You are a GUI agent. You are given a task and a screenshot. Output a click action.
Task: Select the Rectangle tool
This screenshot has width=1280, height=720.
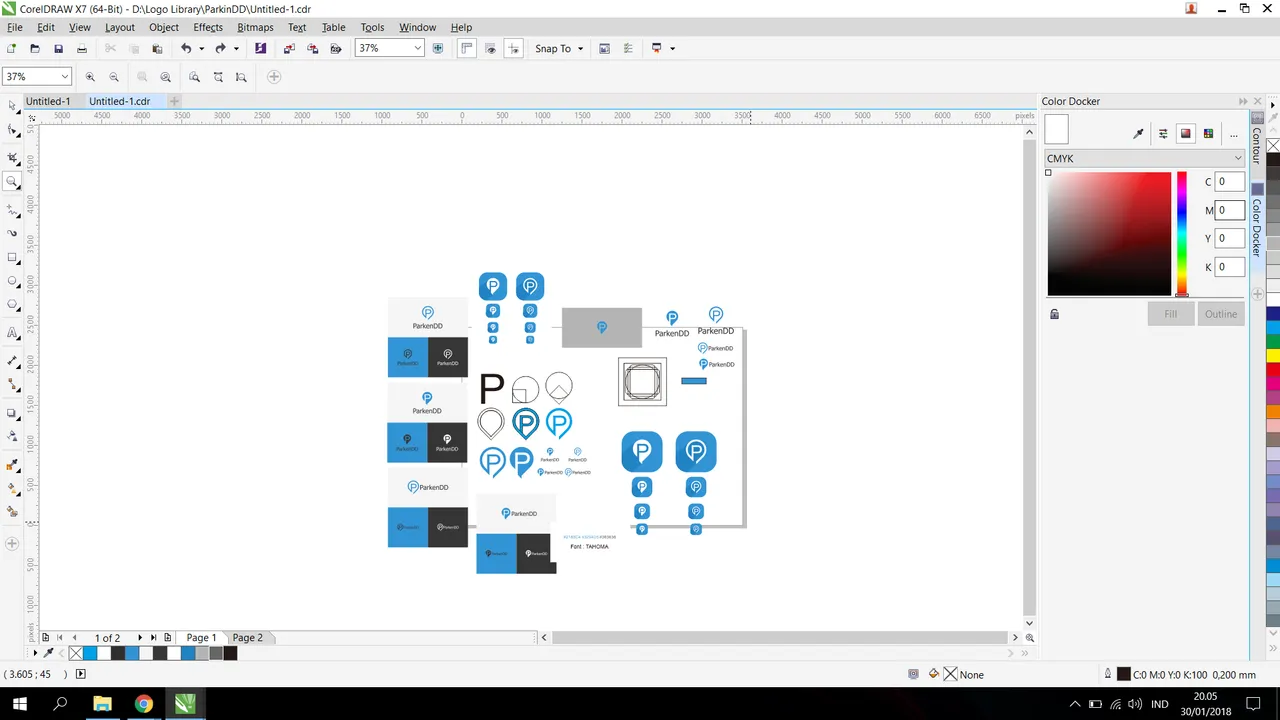coord(12,258)
